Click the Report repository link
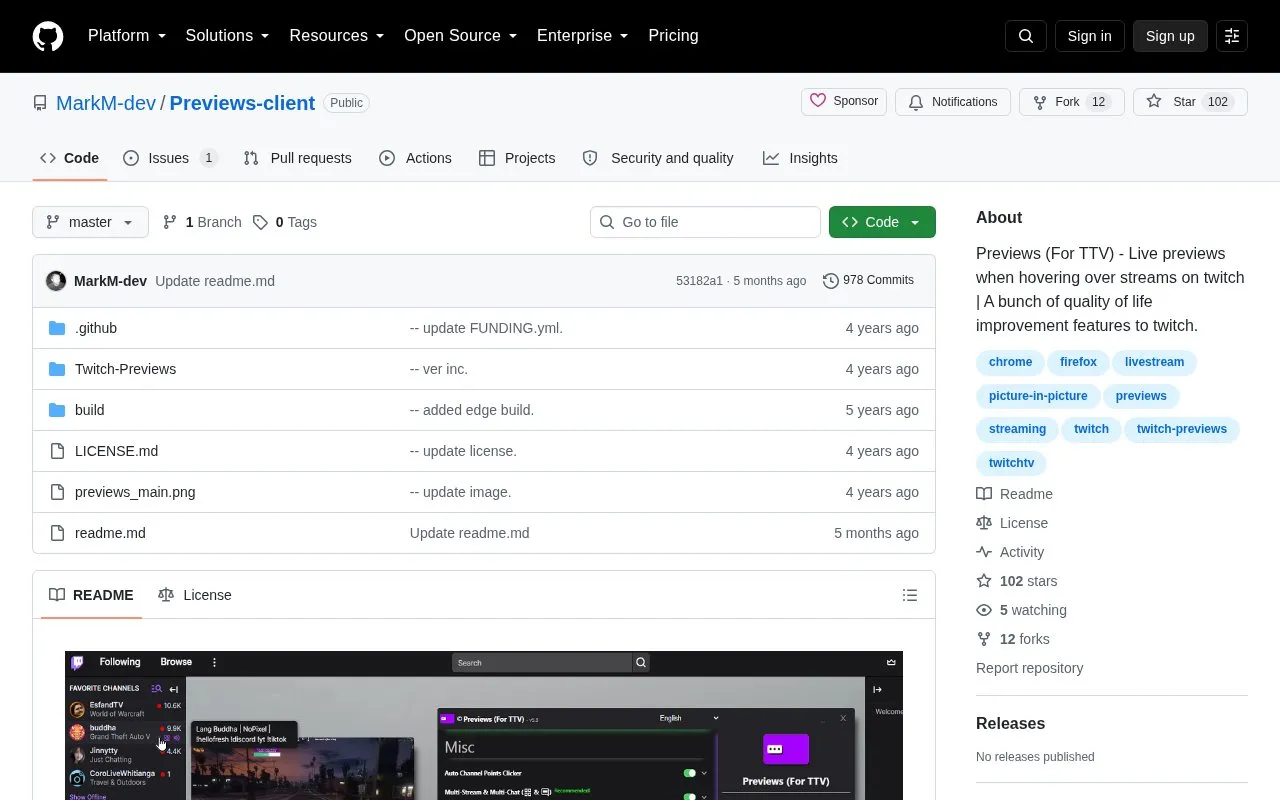The image size is (1280, 800). click(x=1029, y=668)
